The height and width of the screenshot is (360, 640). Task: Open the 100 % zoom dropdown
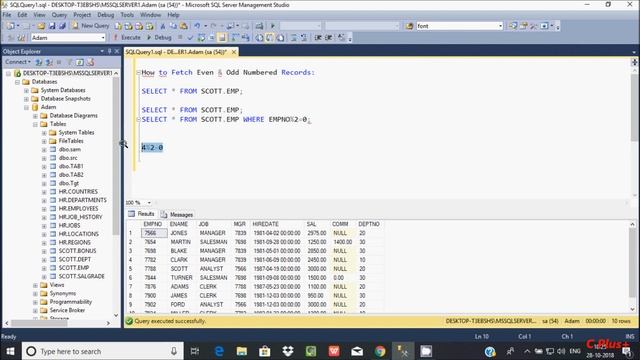[149, 202]
